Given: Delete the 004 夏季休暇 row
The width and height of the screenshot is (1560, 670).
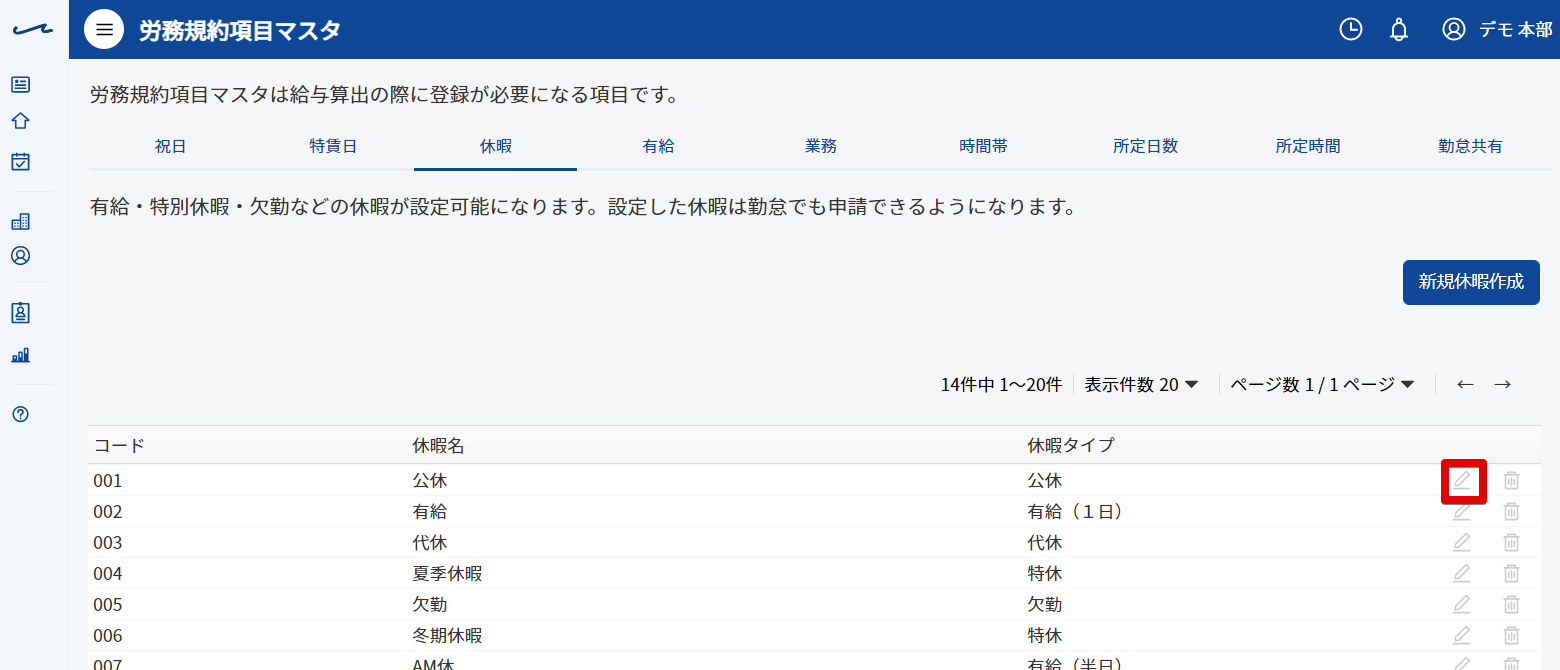Looking at the screenshot, I should (1512, 573).
